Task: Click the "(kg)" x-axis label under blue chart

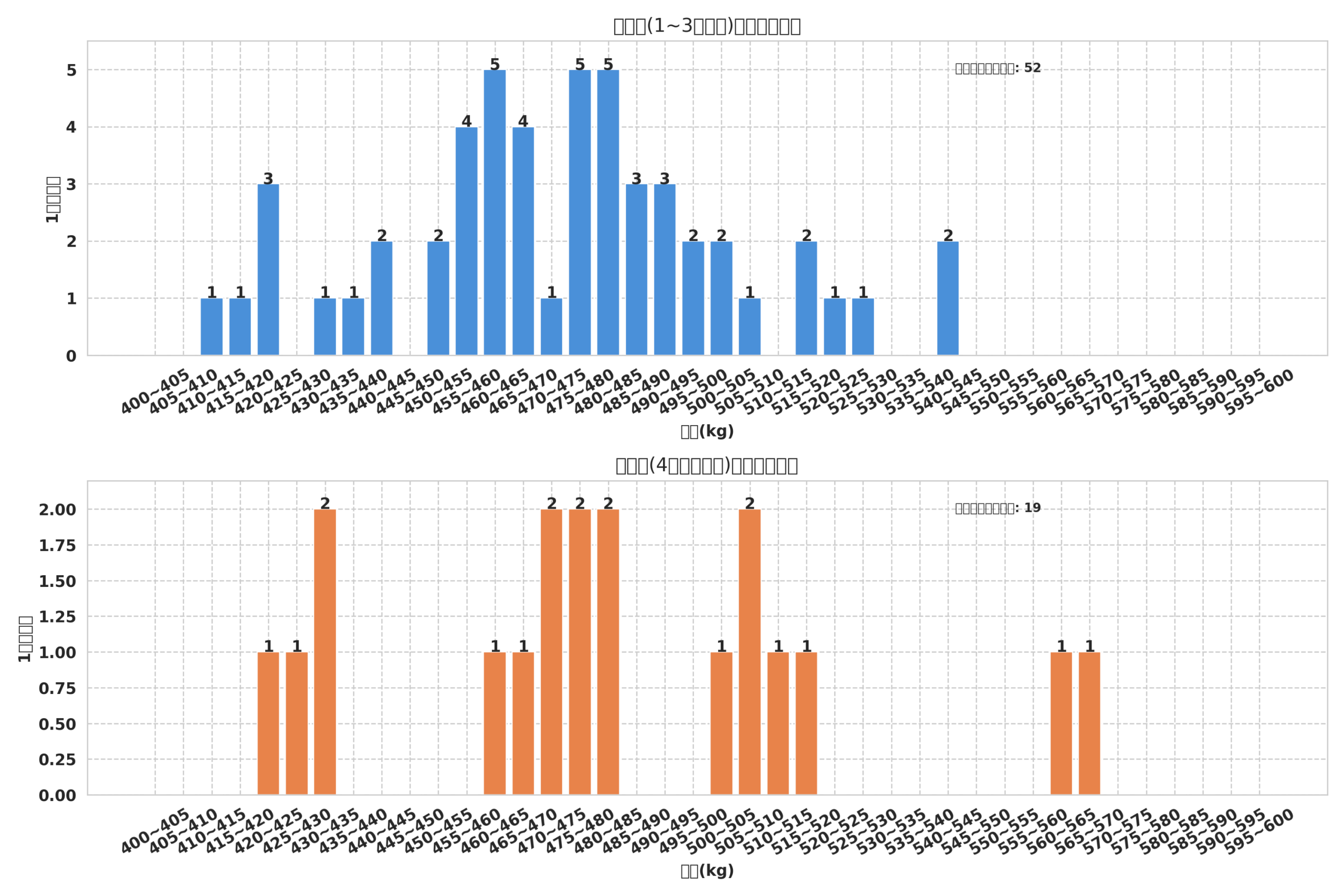Action: click(707, 432)
